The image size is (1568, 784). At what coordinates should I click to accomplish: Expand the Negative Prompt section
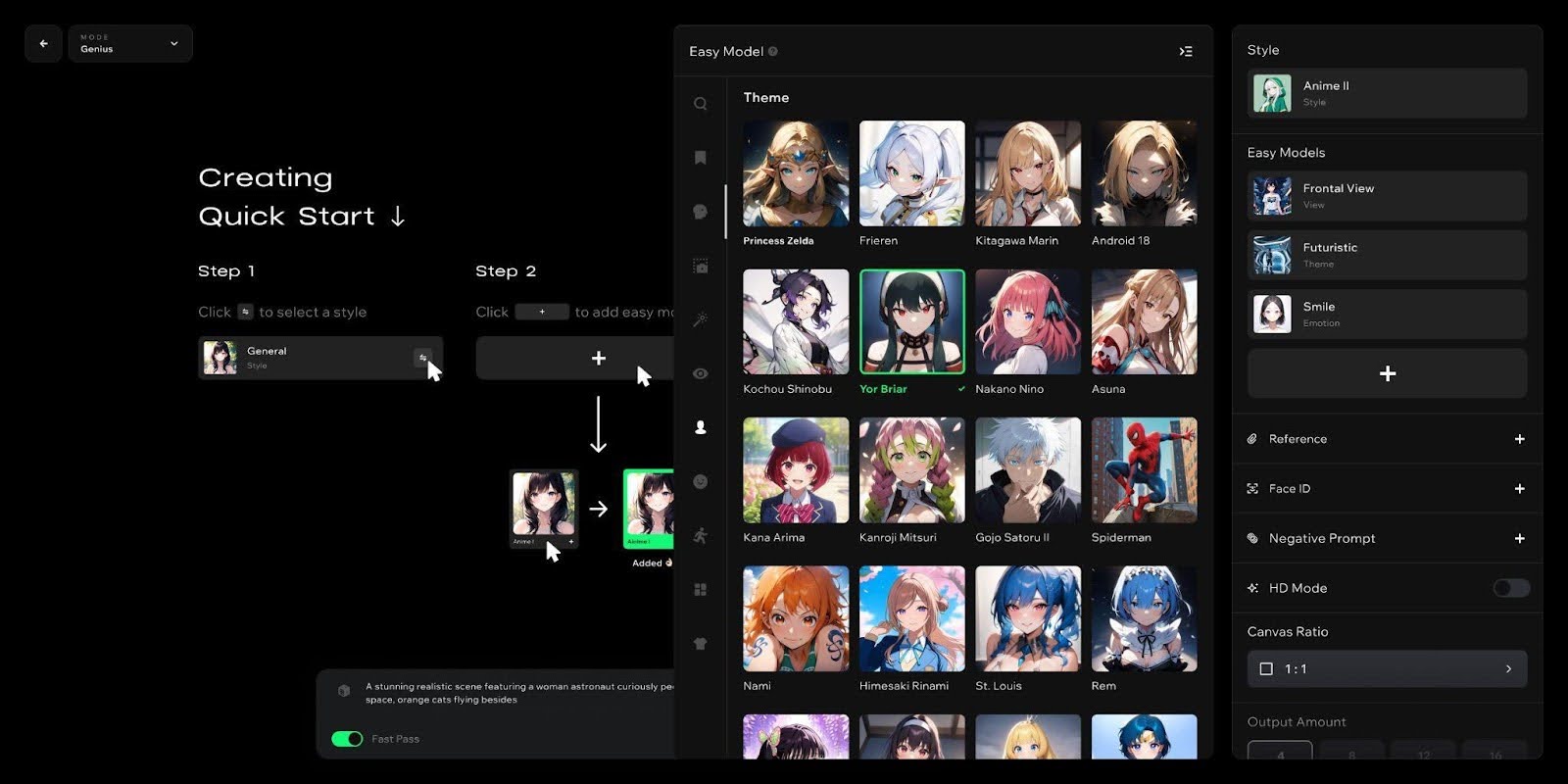pos(1519,538)
